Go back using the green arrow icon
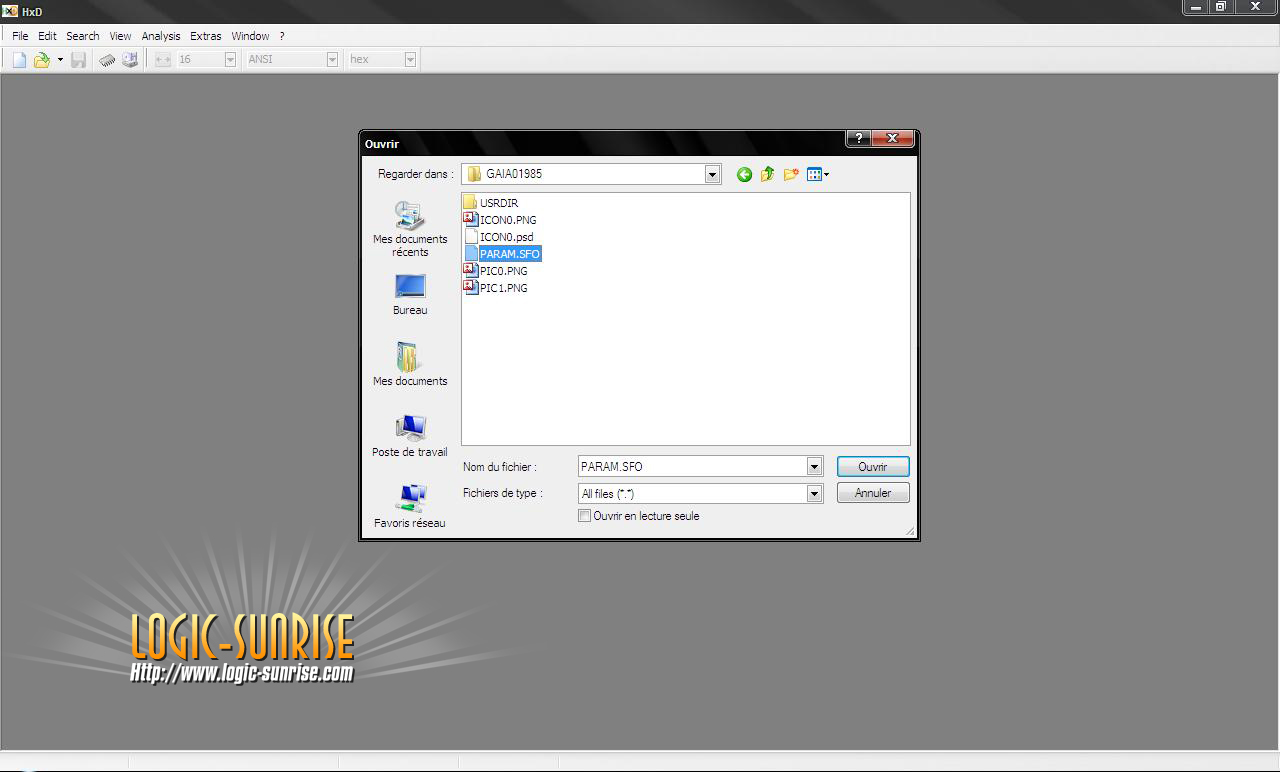Image resolution: width=1280 pixels, height=772 pixels. (744, 175)
